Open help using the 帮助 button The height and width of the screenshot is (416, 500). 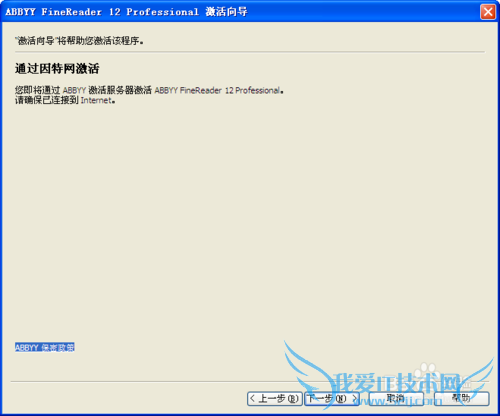tap(462, 399)
